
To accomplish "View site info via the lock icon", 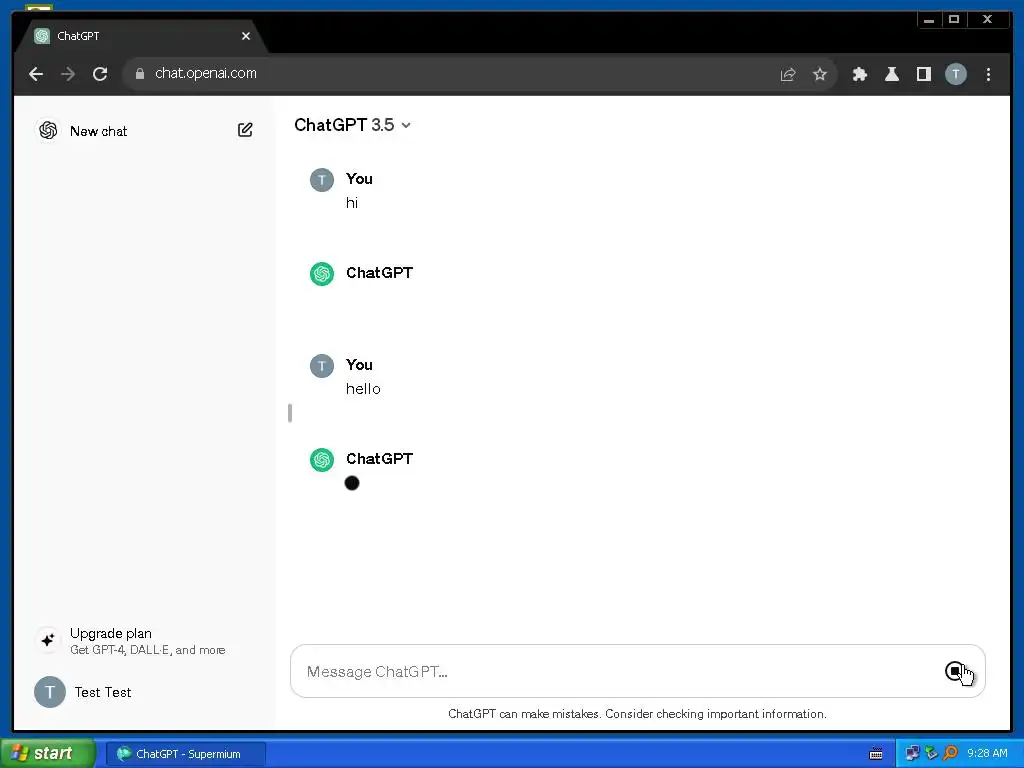I will [x=140, y=74].
